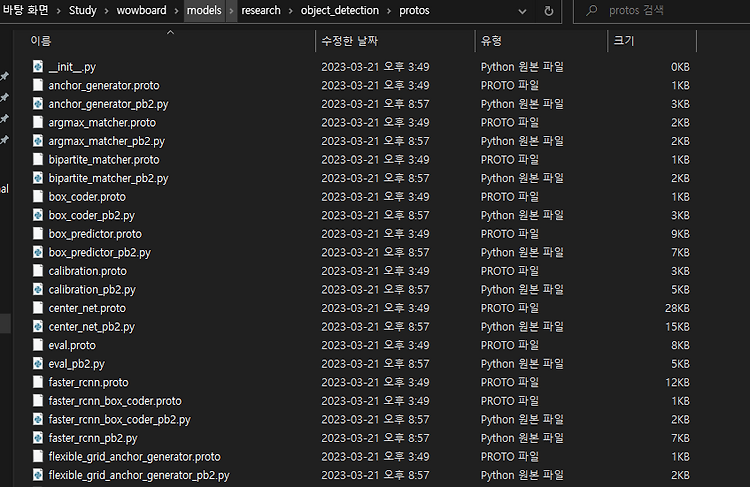750x487 pixels.
Task: Click the 9KB size of box_predictor.proto
Action: 680,233
